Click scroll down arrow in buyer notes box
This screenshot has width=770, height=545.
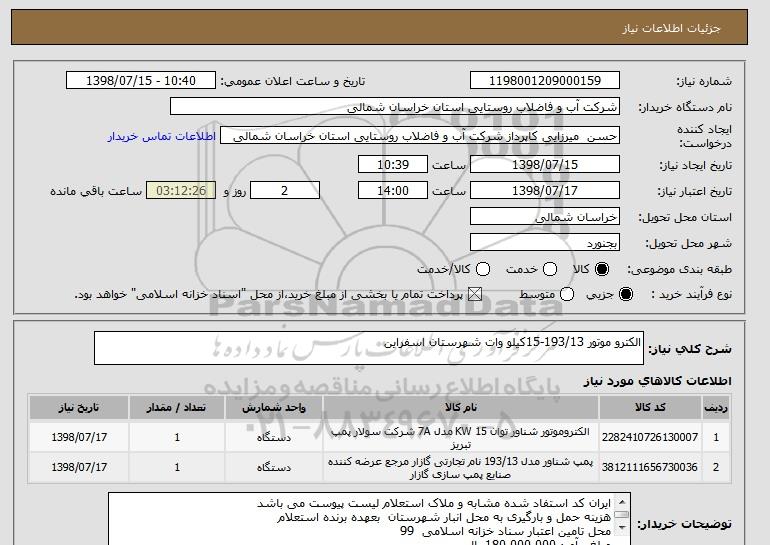pos(622,528)
